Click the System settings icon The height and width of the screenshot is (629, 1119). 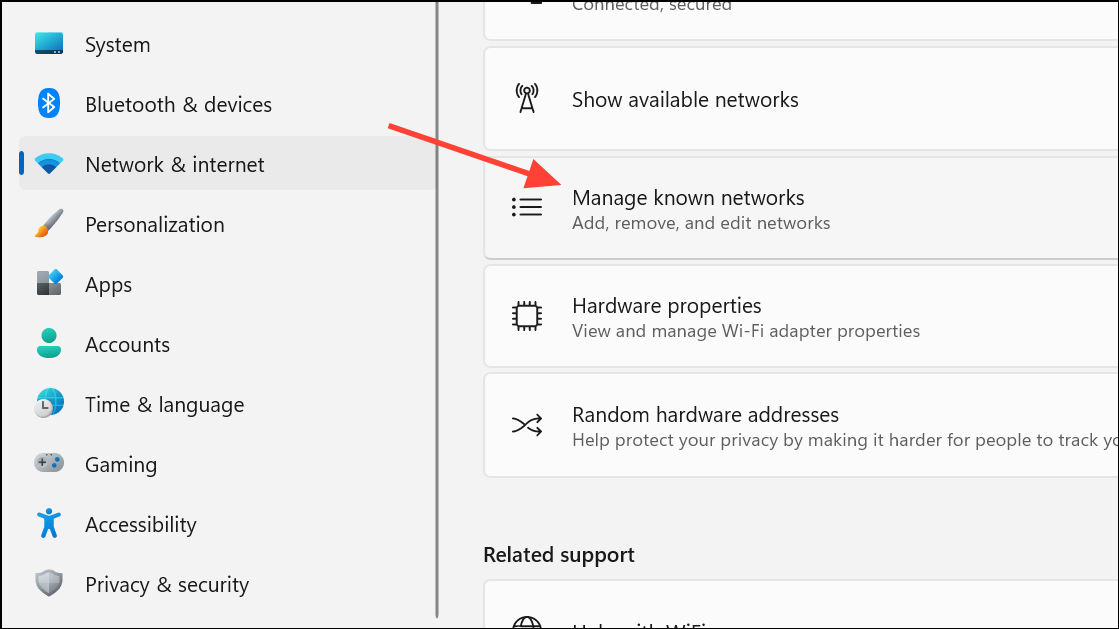[48, 44]
